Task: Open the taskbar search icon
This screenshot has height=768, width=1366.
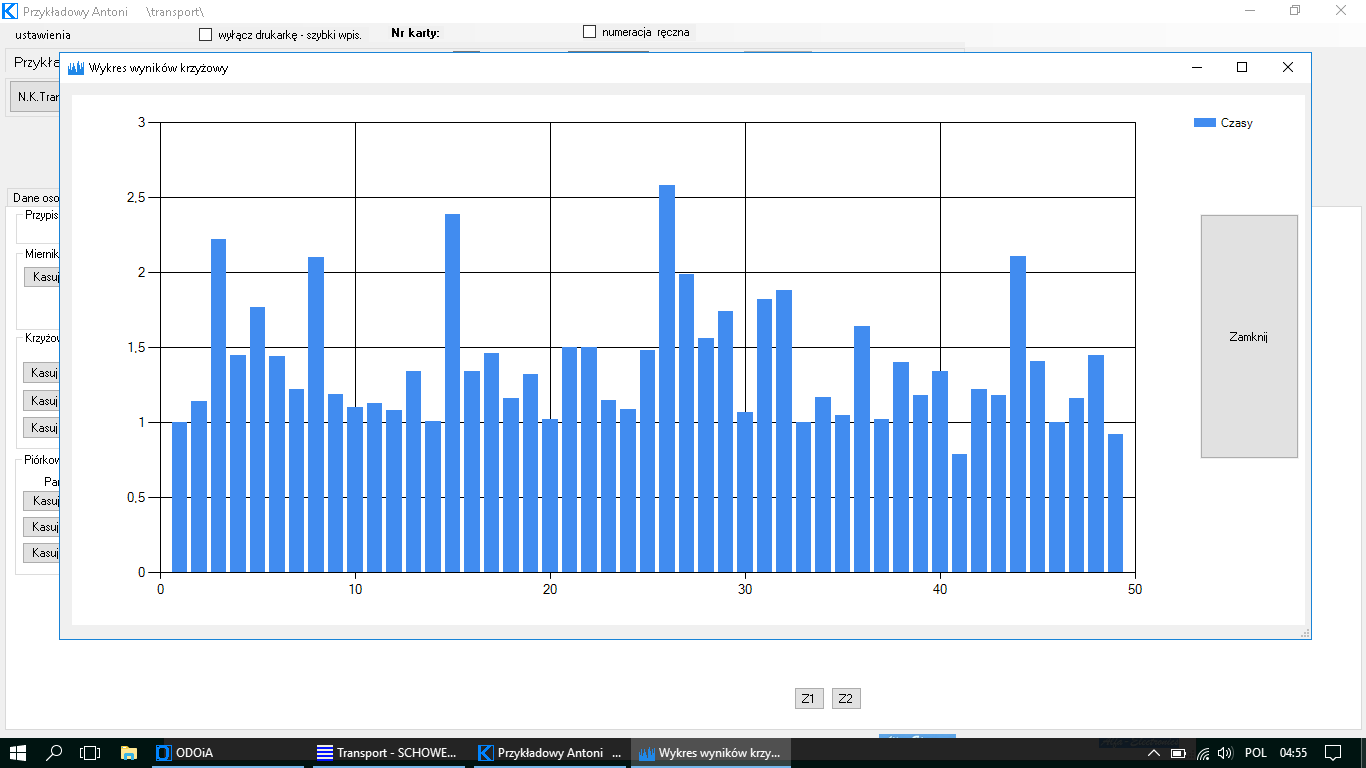Action: 55,752
